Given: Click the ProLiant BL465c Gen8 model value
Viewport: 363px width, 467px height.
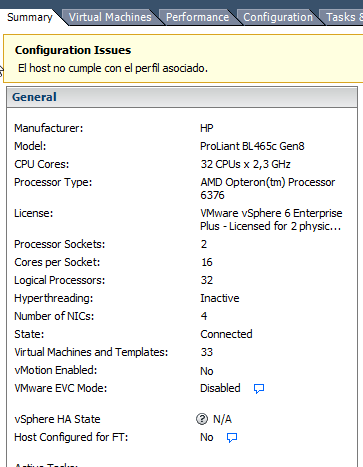Looking at the screenshot, I should 252,146.
